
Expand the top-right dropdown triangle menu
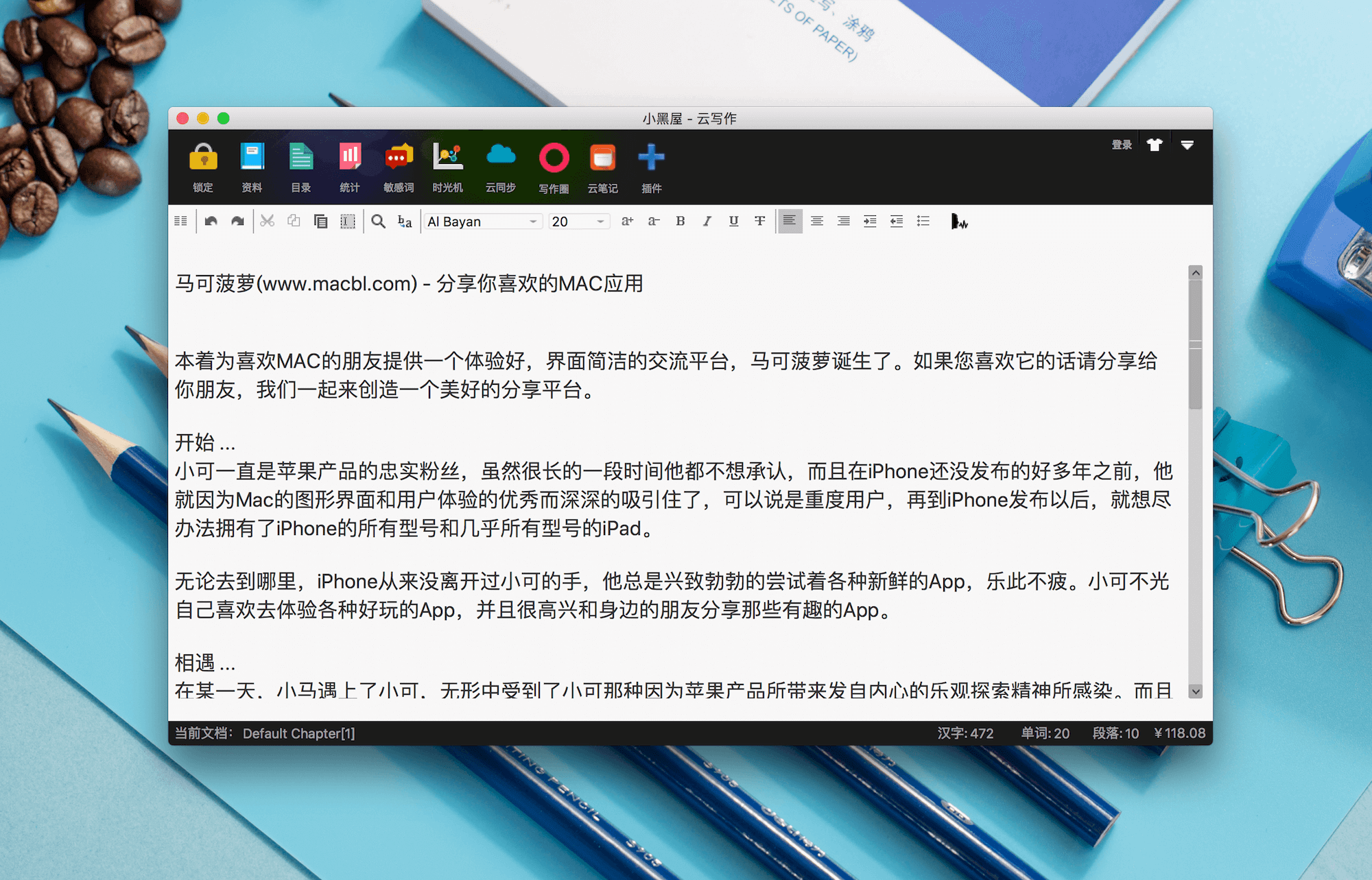point(1187,145)
